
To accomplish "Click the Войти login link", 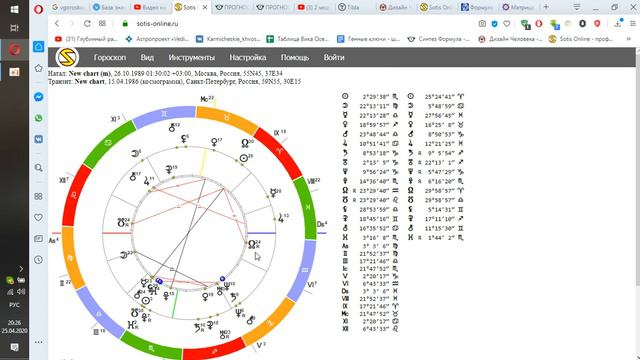I will pyautogui.click(x=334, y=58).
